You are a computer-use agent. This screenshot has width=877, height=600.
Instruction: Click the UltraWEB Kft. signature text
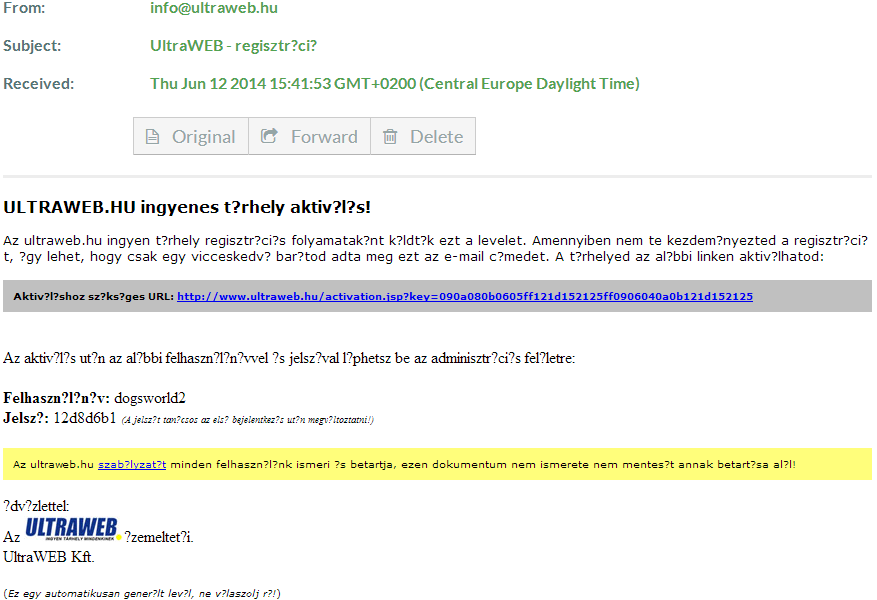point(49,557)
